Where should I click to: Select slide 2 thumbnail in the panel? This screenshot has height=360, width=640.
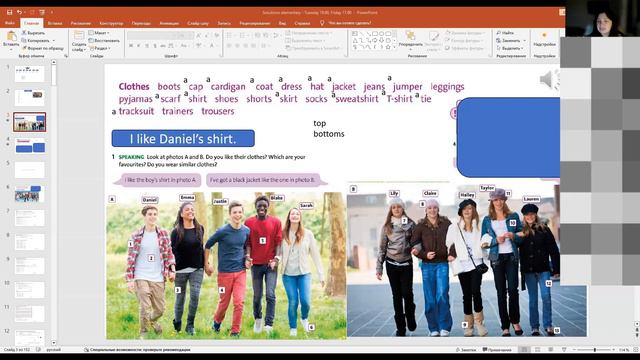point(29,98)
